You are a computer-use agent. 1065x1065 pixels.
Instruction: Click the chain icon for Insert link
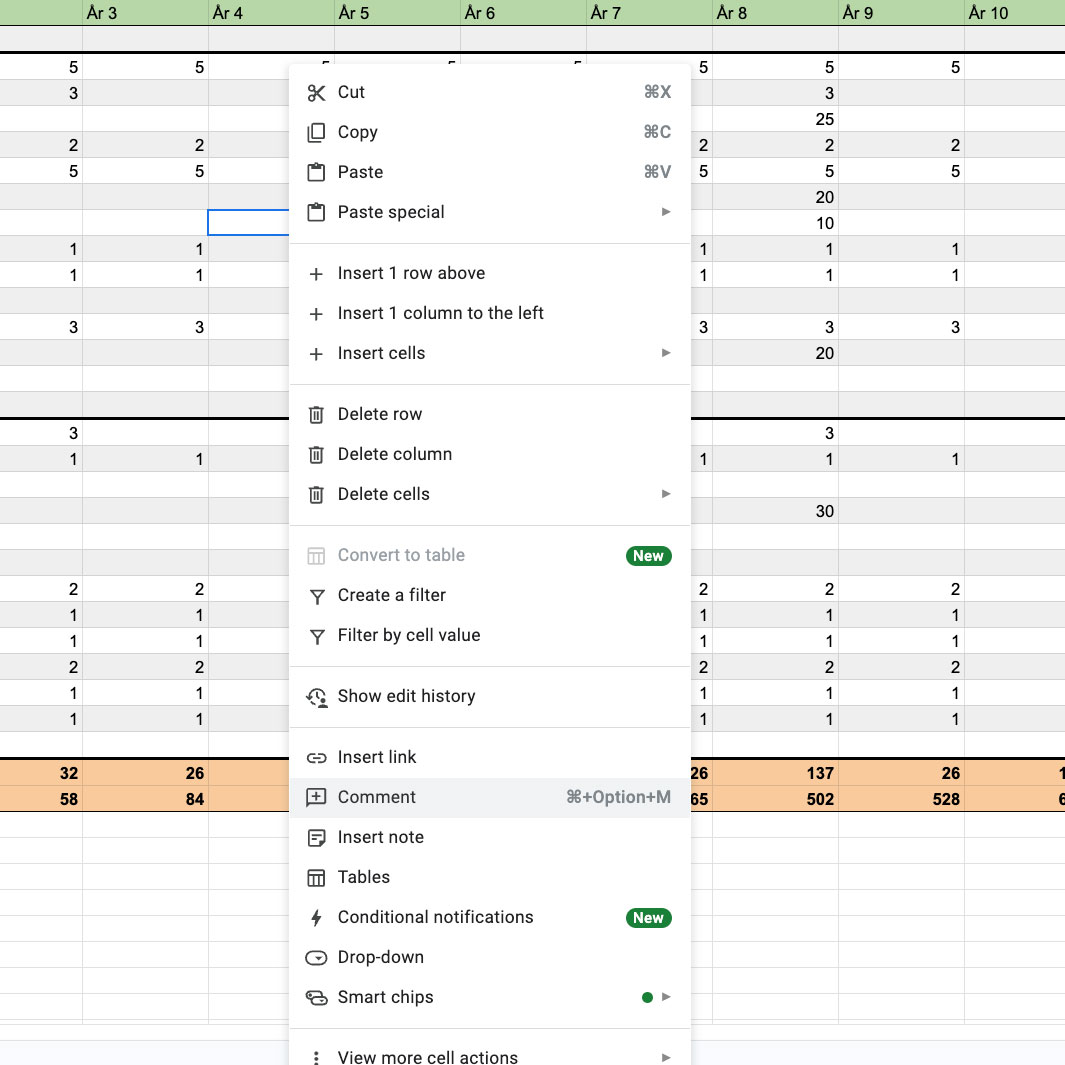point(316,758)
